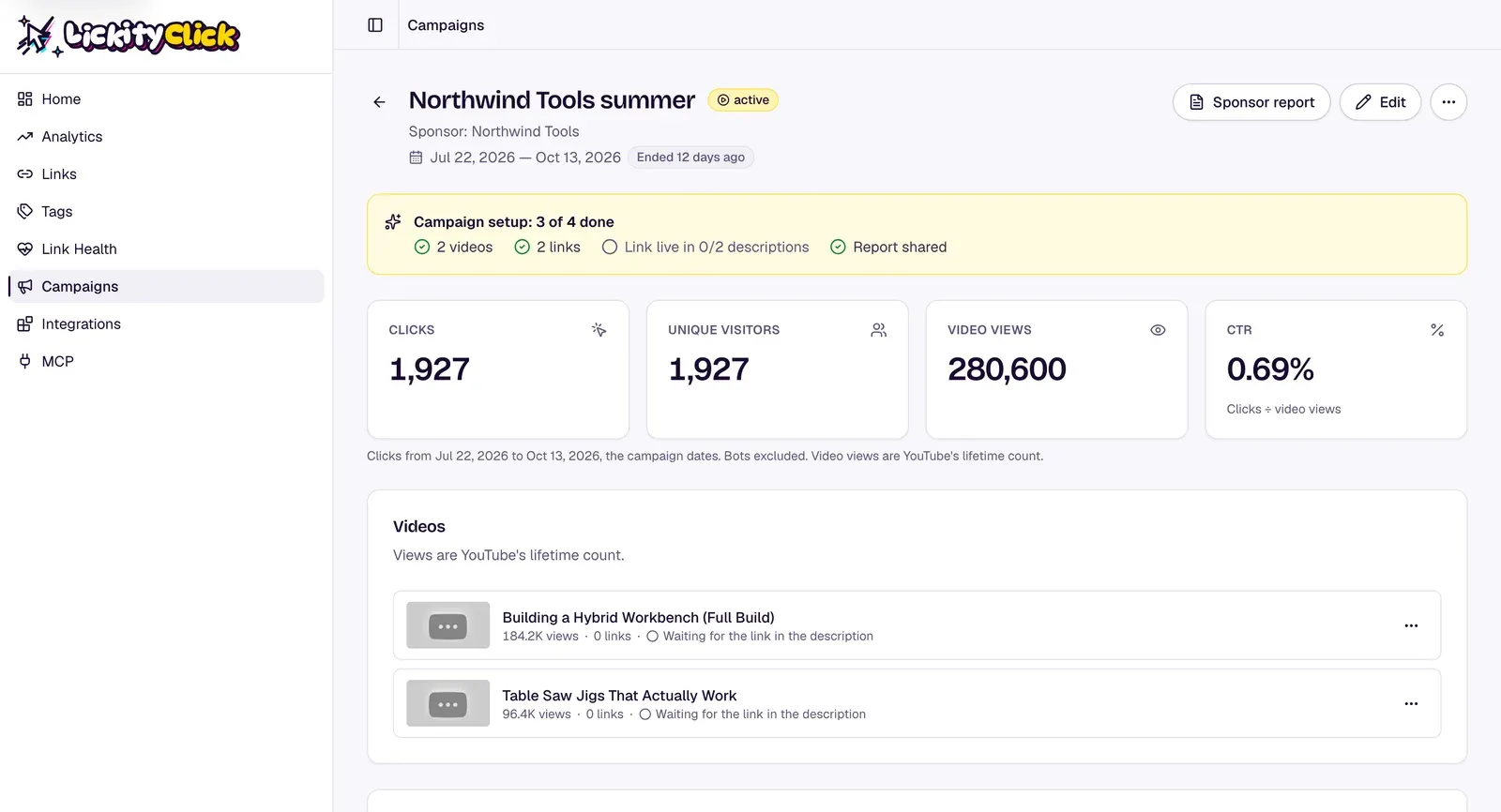Edit the Northwind Tools summer campaign
This screenshot has height=812, width=1501.
click(x=1380, y=102)
